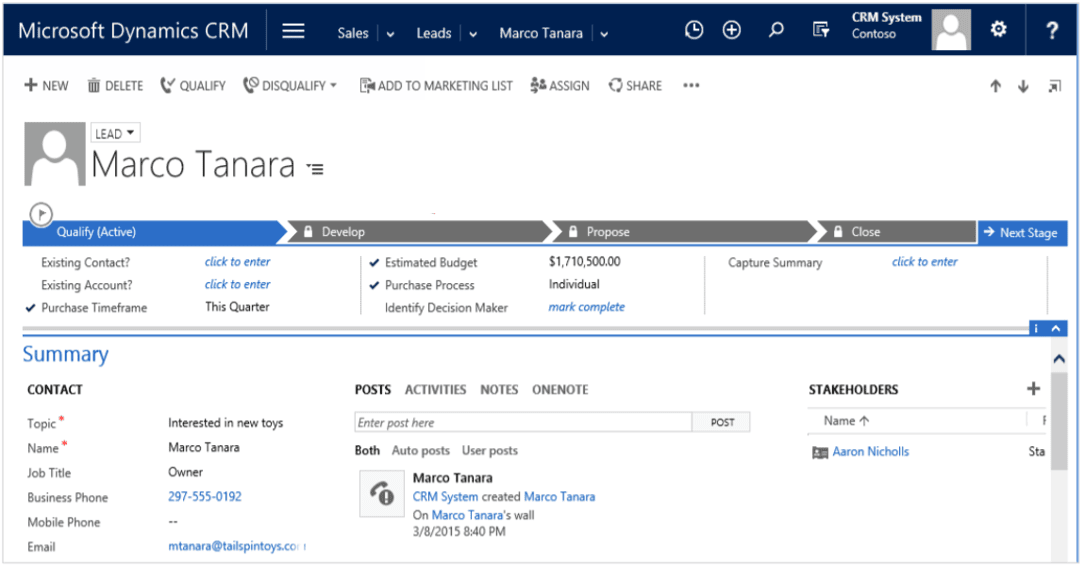1080x566 pixels.
Task: Switch to the ONENOTE tab
Action: (x=560, y=390)
